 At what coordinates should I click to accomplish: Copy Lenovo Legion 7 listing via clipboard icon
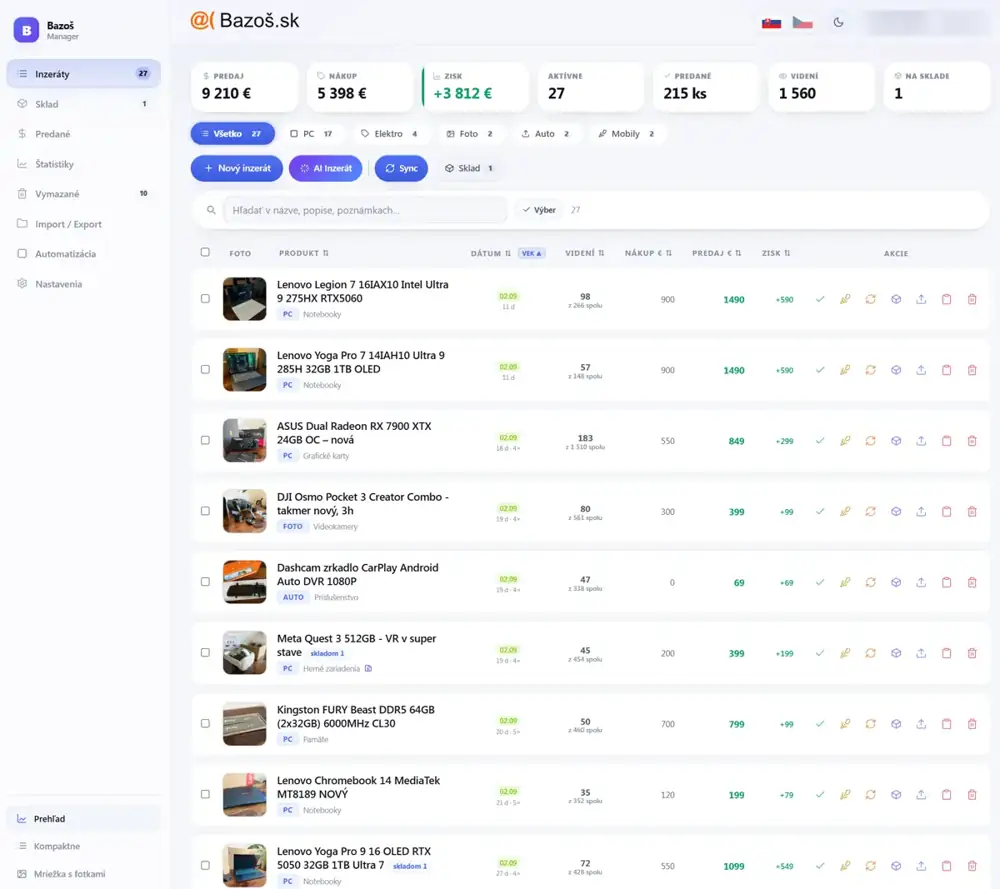tap(946, 299)
